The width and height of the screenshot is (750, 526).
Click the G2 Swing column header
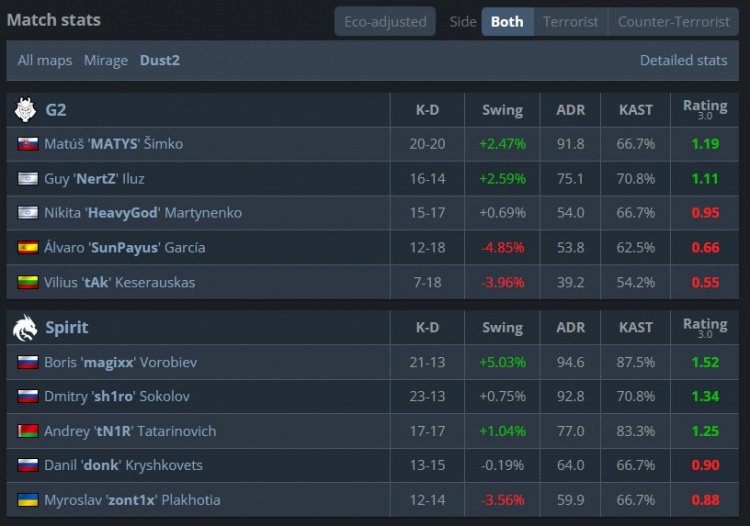tap(502, 110)
